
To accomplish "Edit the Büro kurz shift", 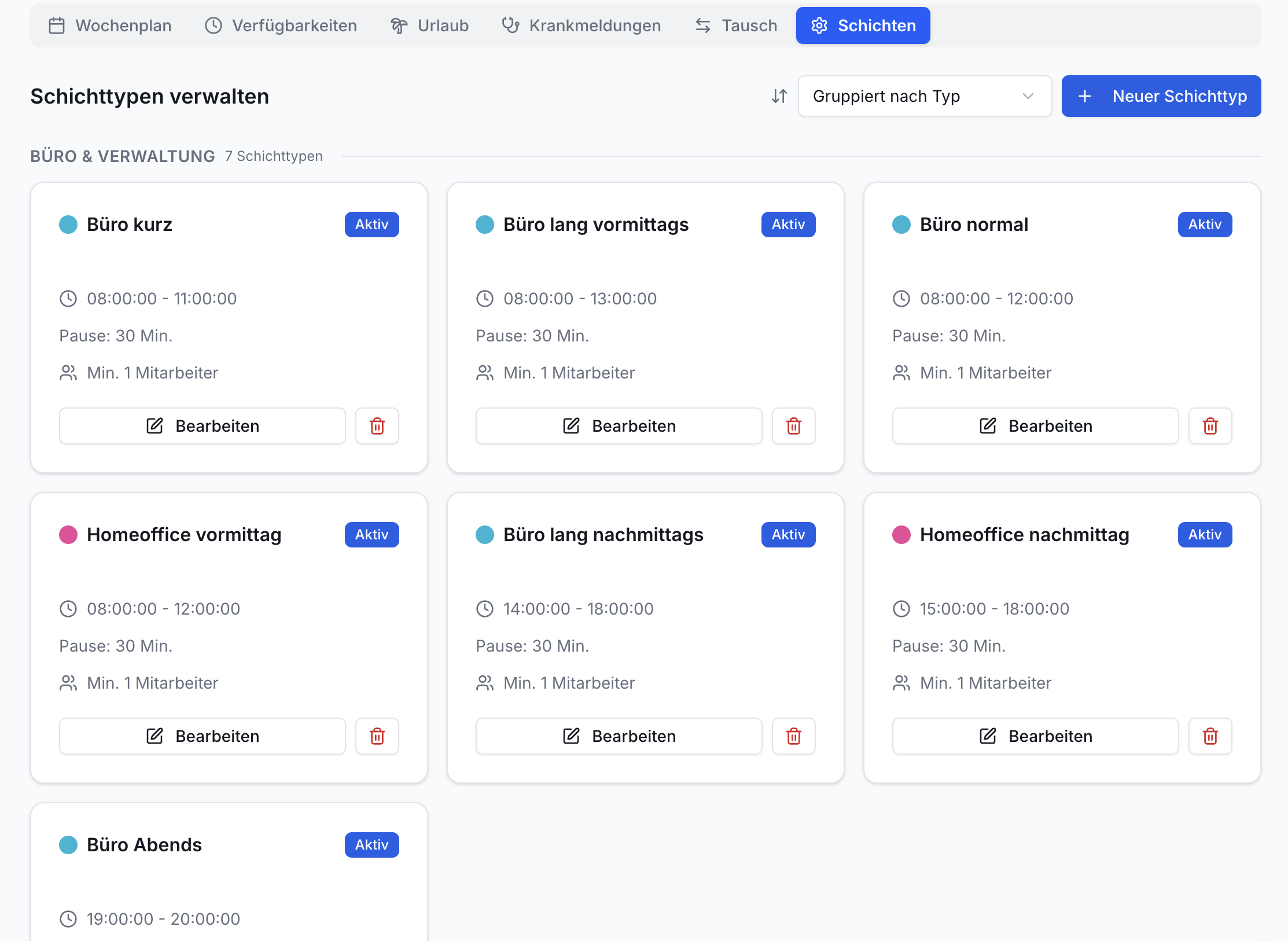I will pyautogui.click(x=203, y=426).
